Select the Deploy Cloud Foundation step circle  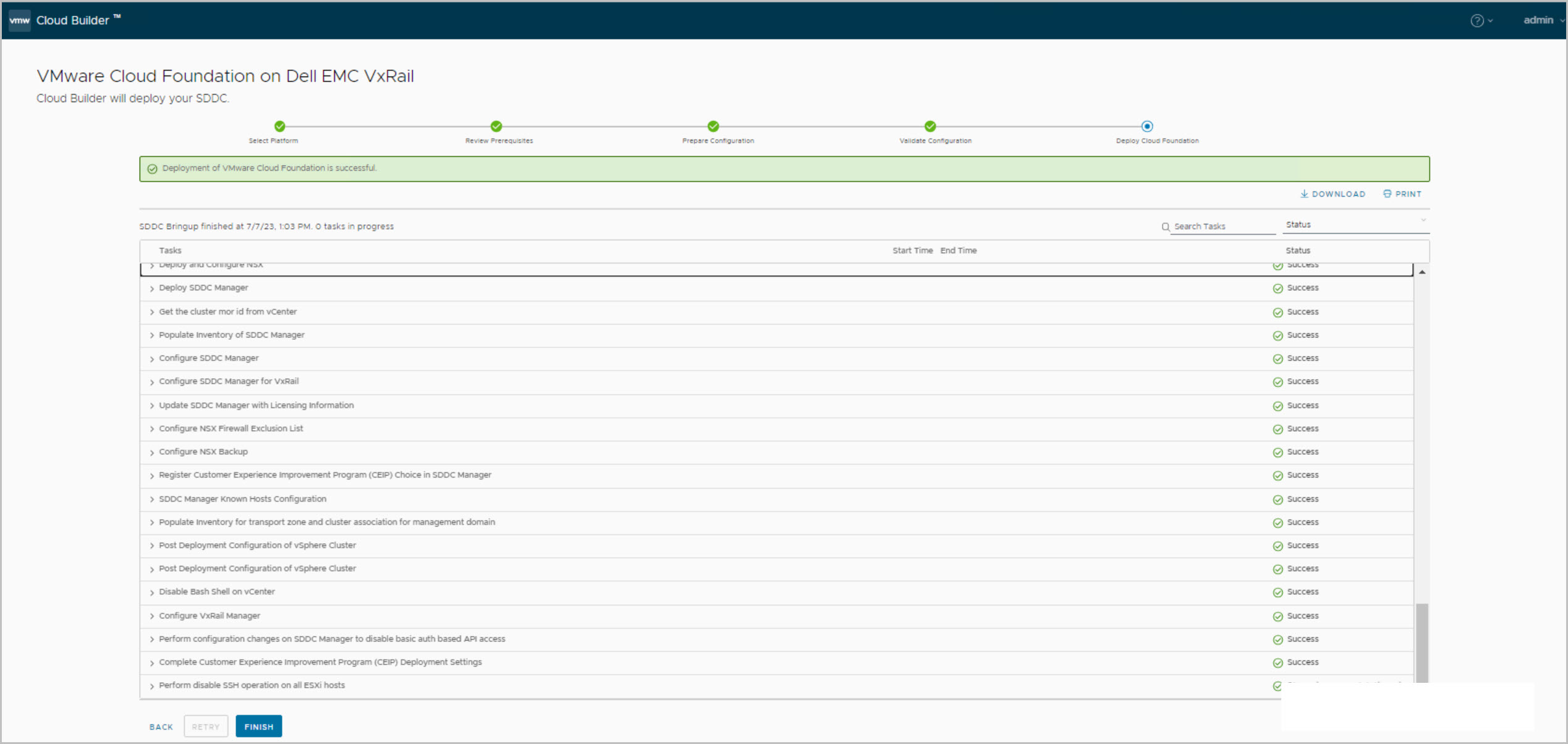[1147, 126]
